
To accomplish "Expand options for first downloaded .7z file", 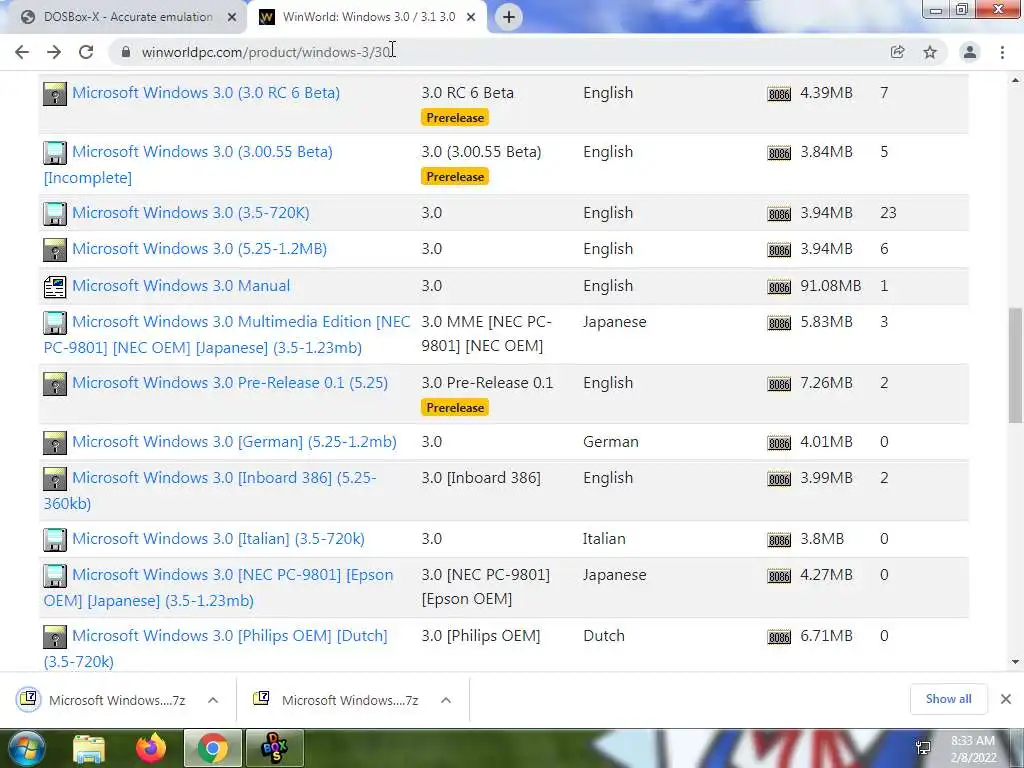I will [x=213, y=700].
